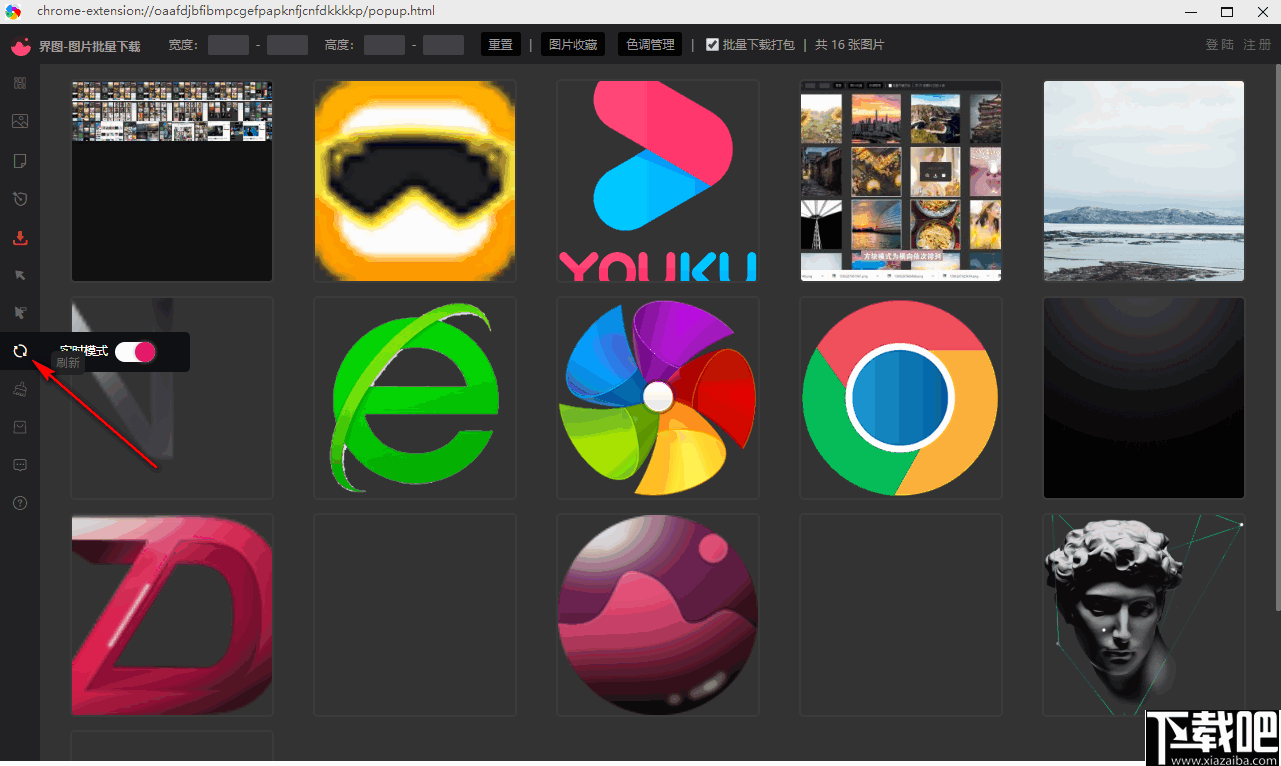Select the green e browser logo thumbnail

click(415, 398)
